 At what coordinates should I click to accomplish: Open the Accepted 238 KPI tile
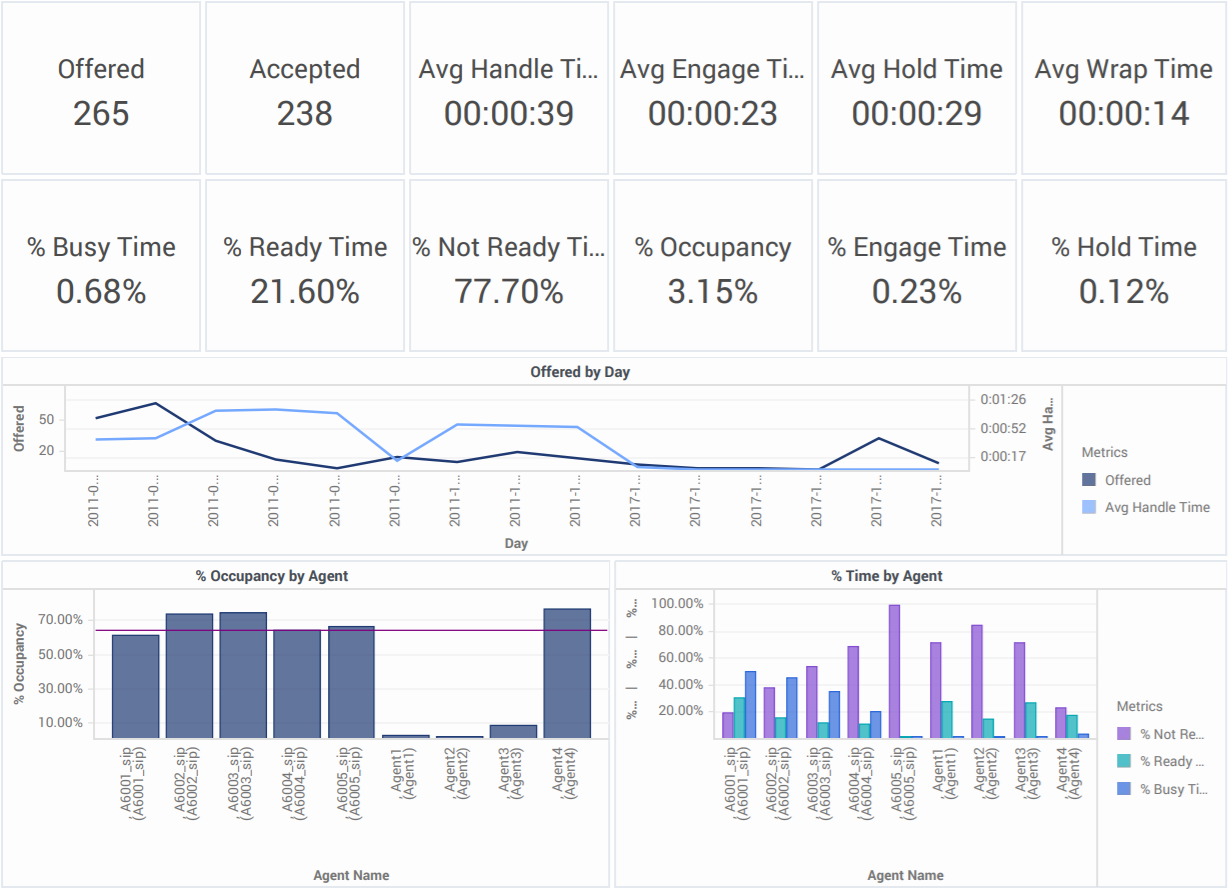tap(305, 89)
